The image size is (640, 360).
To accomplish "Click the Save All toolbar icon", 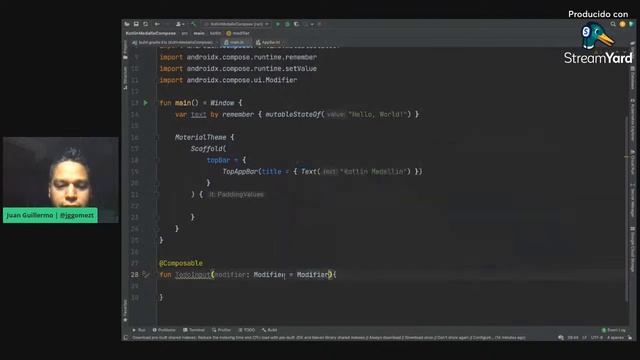I will tap(136, 24).
